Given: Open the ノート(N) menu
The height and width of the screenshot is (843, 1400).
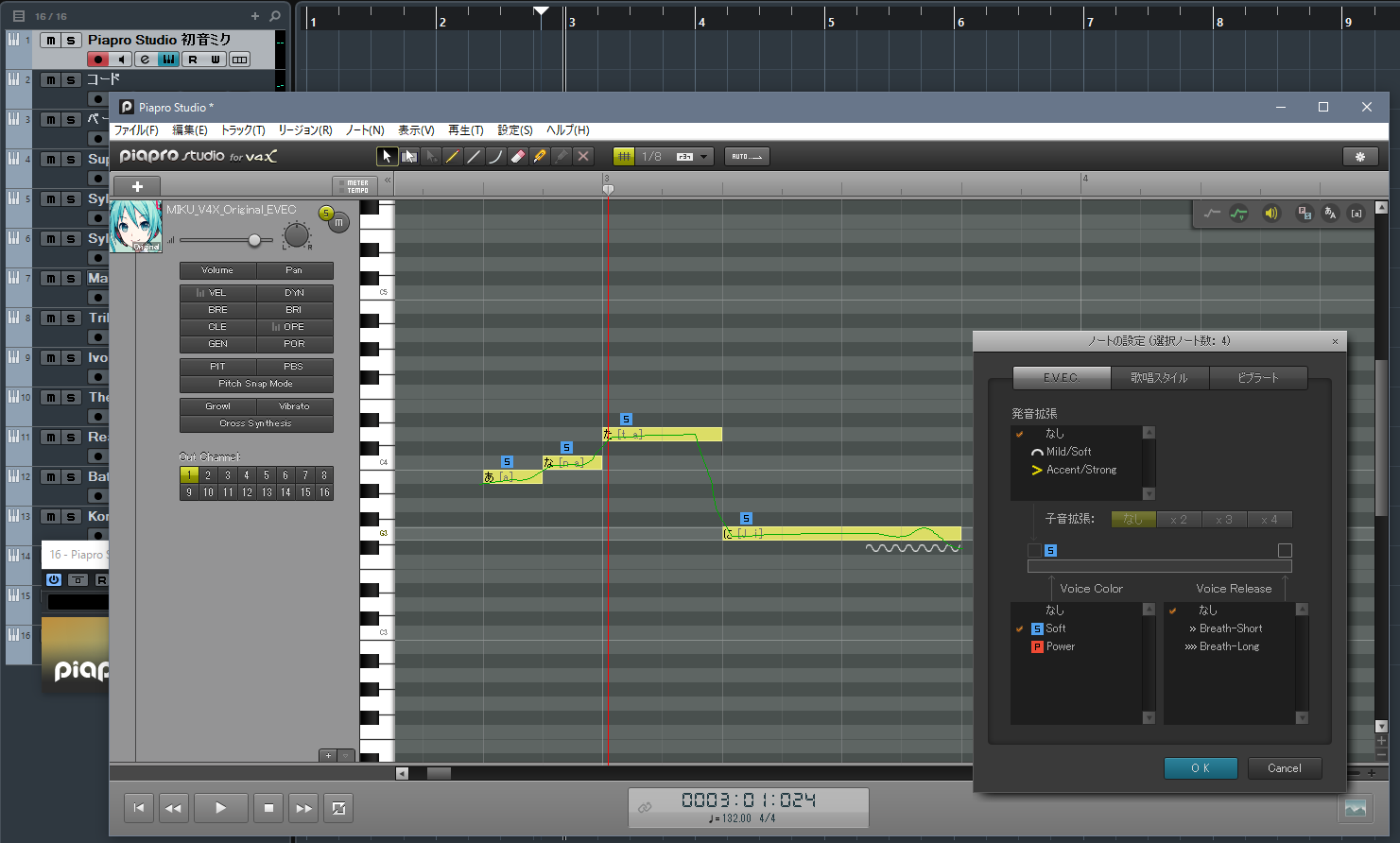Looking at the screenshot, I should (364, 130).
